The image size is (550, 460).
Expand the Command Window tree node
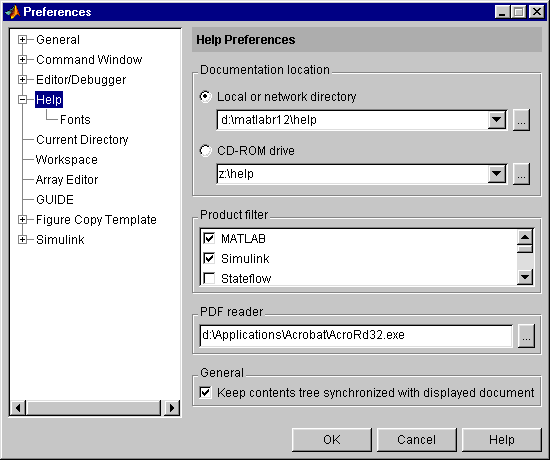(22, 60)
